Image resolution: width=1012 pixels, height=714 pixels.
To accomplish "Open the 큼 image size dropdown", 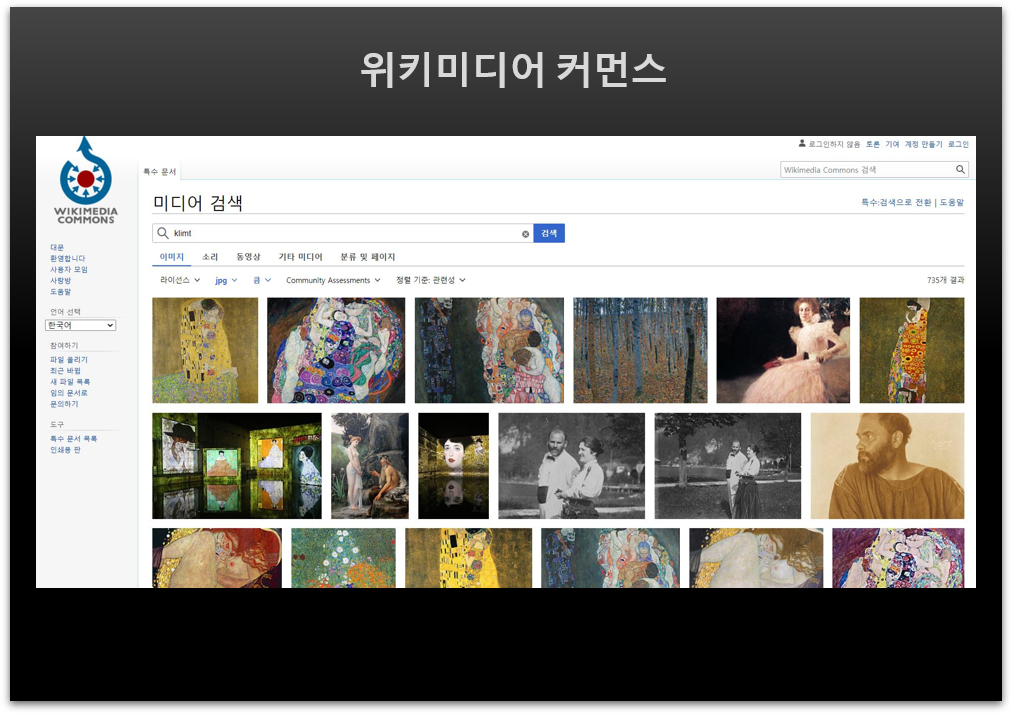I will click(x=262, y=280).
